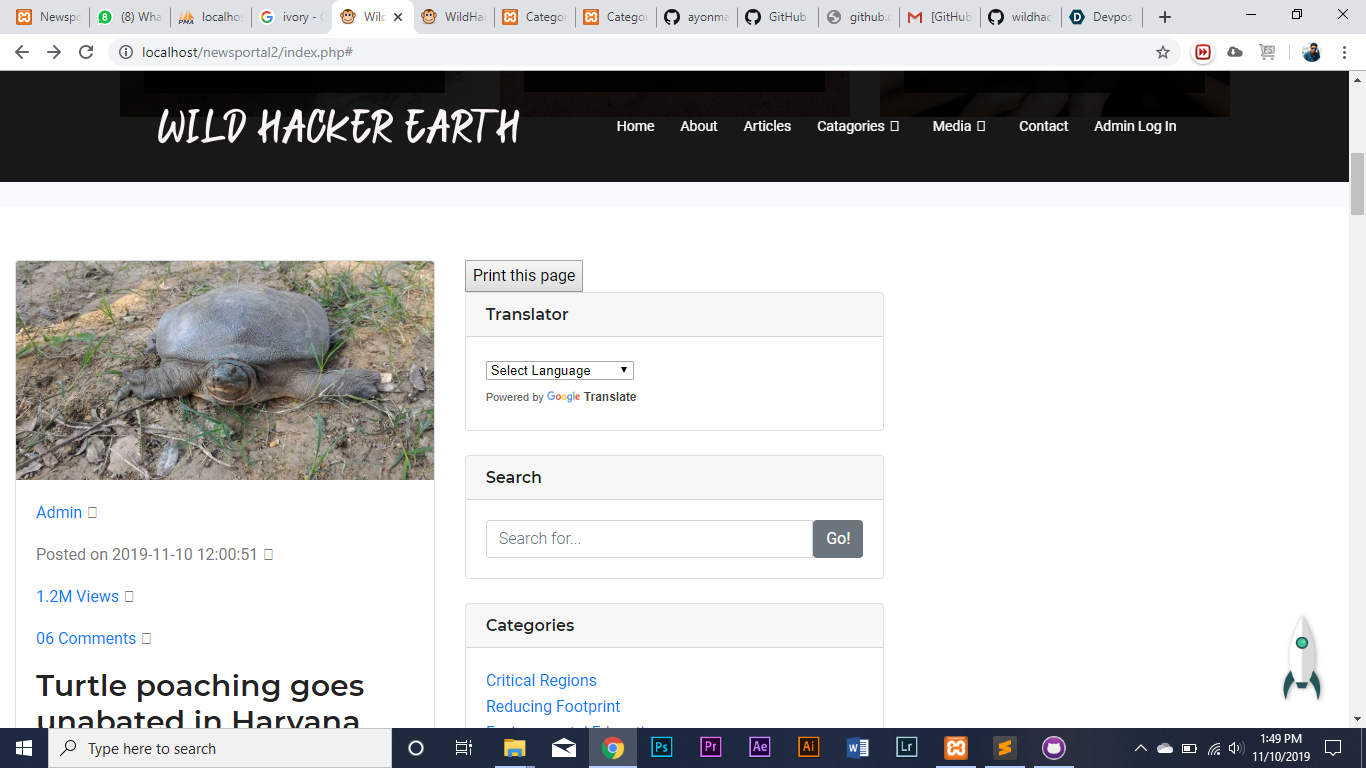Expand the Catagories nav dropdown
Viewport: 1366px width, 768px height.
click(858, 126)
